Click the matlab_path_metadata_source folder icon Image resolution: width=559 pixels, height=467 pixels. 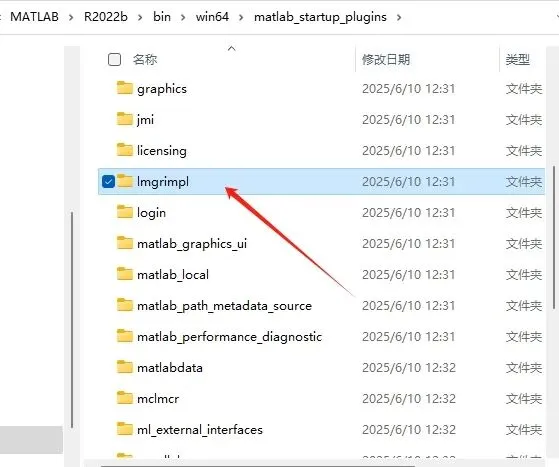pyautogui.click(x=125, y=305)
